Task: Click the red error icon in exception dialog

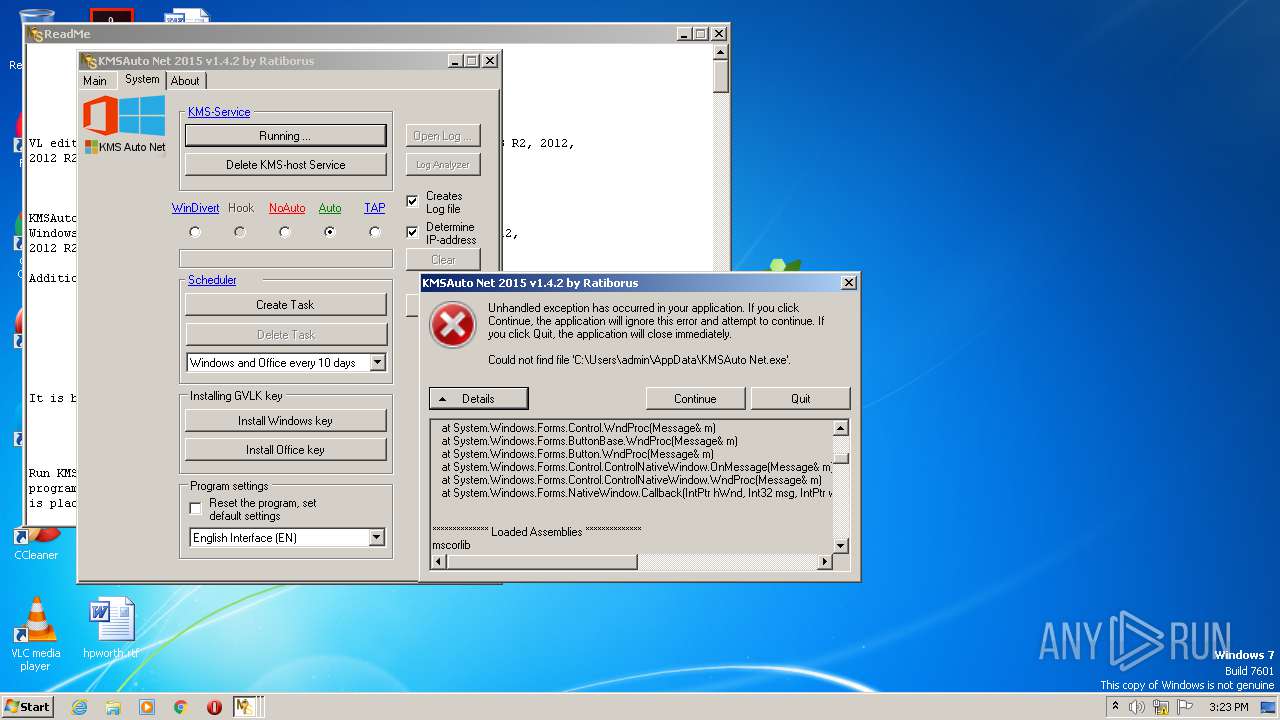Action: [452, 325]
